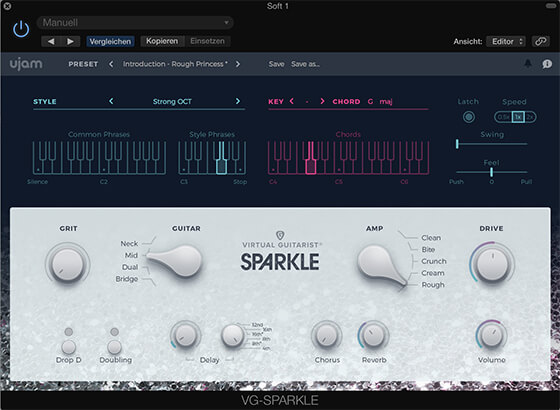This screenshot has height=410, width=560.
Task: Click the Grit knob
Action: (68, 265)
